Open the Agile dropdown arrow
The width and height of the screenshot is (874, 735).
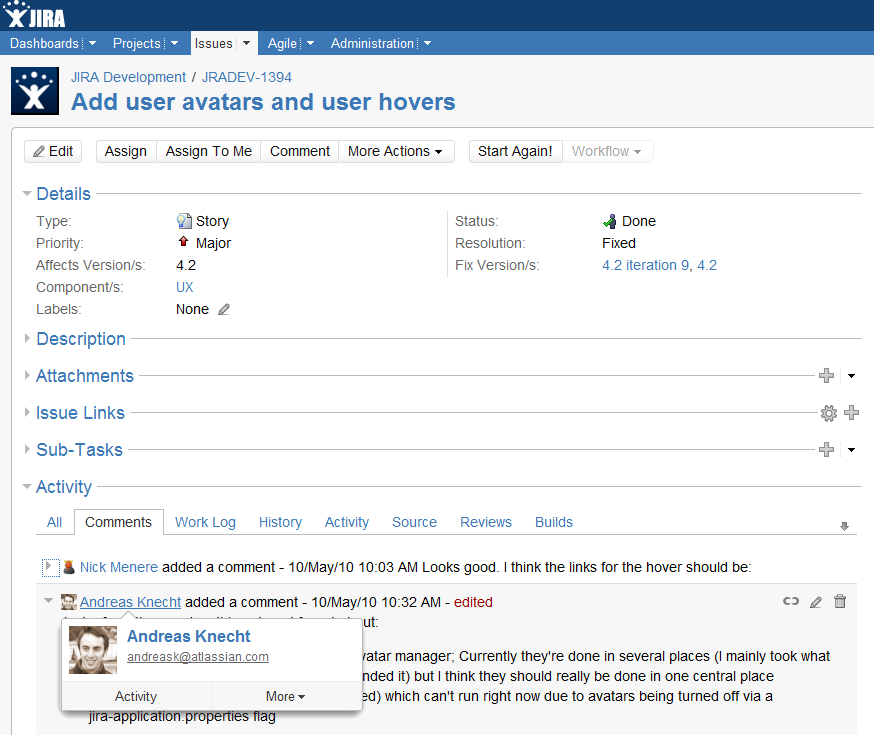310,43
